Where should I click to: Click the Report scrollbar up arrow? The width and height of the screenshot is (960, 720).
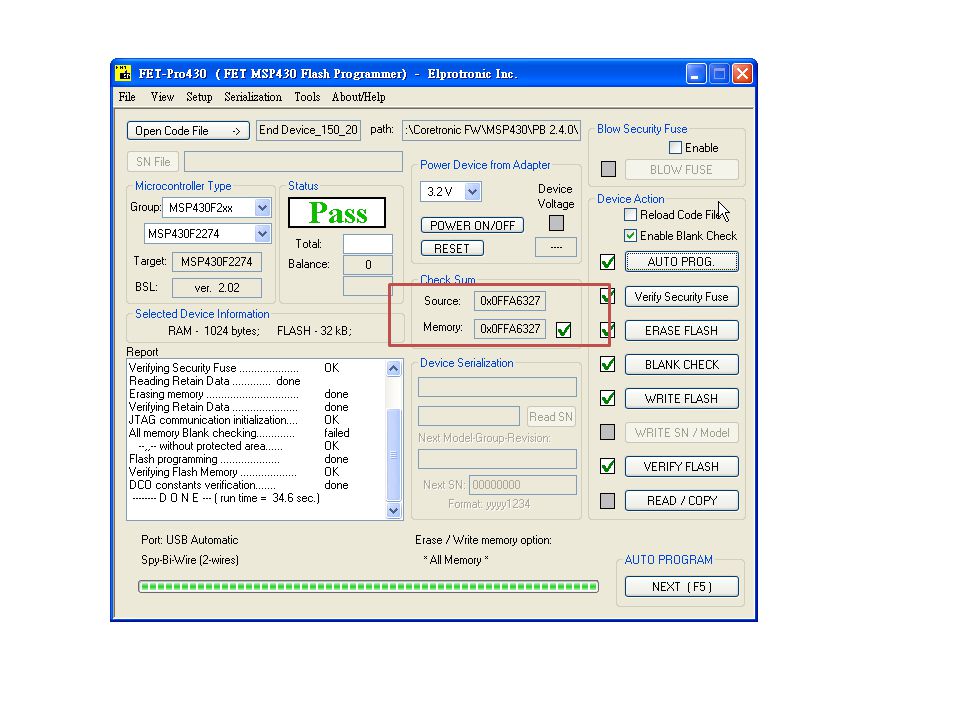[x=394, y=368]
